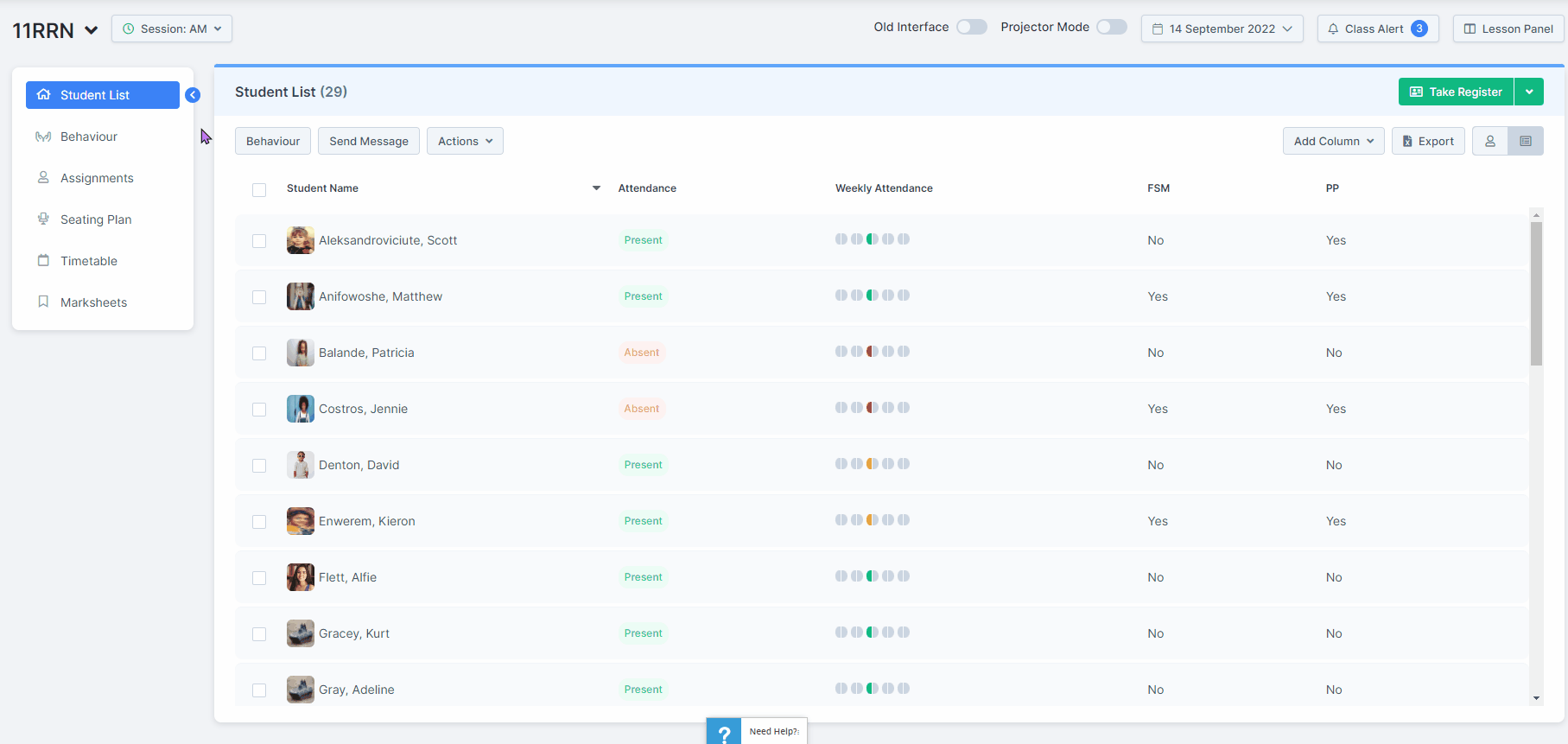Go to Marksheets in the sidebar
This screenshot has width=1568, height=744.
point(93,302)
